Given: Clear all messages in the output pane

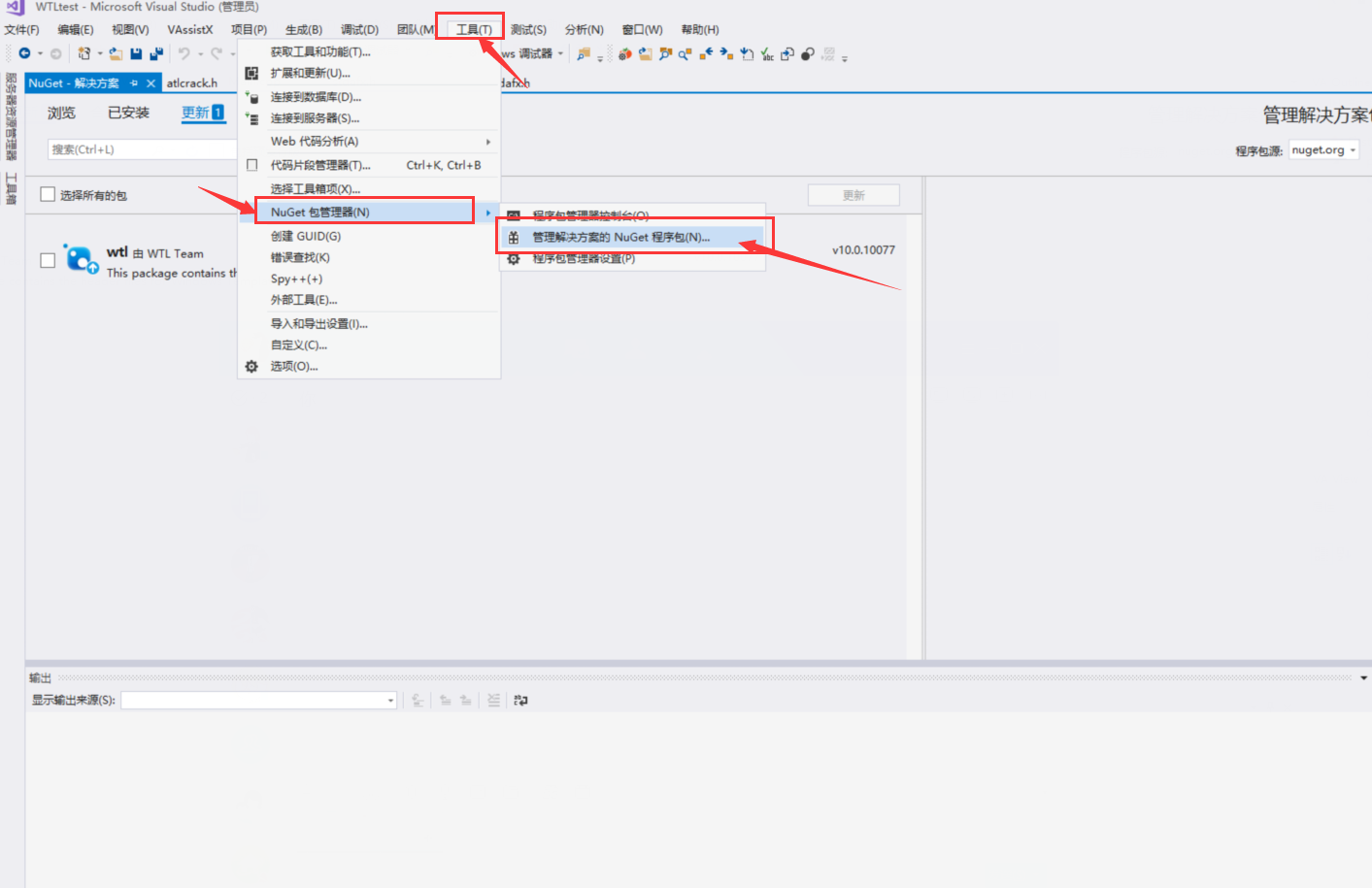Looking at the screenshot, I should [x=493, y=699].
